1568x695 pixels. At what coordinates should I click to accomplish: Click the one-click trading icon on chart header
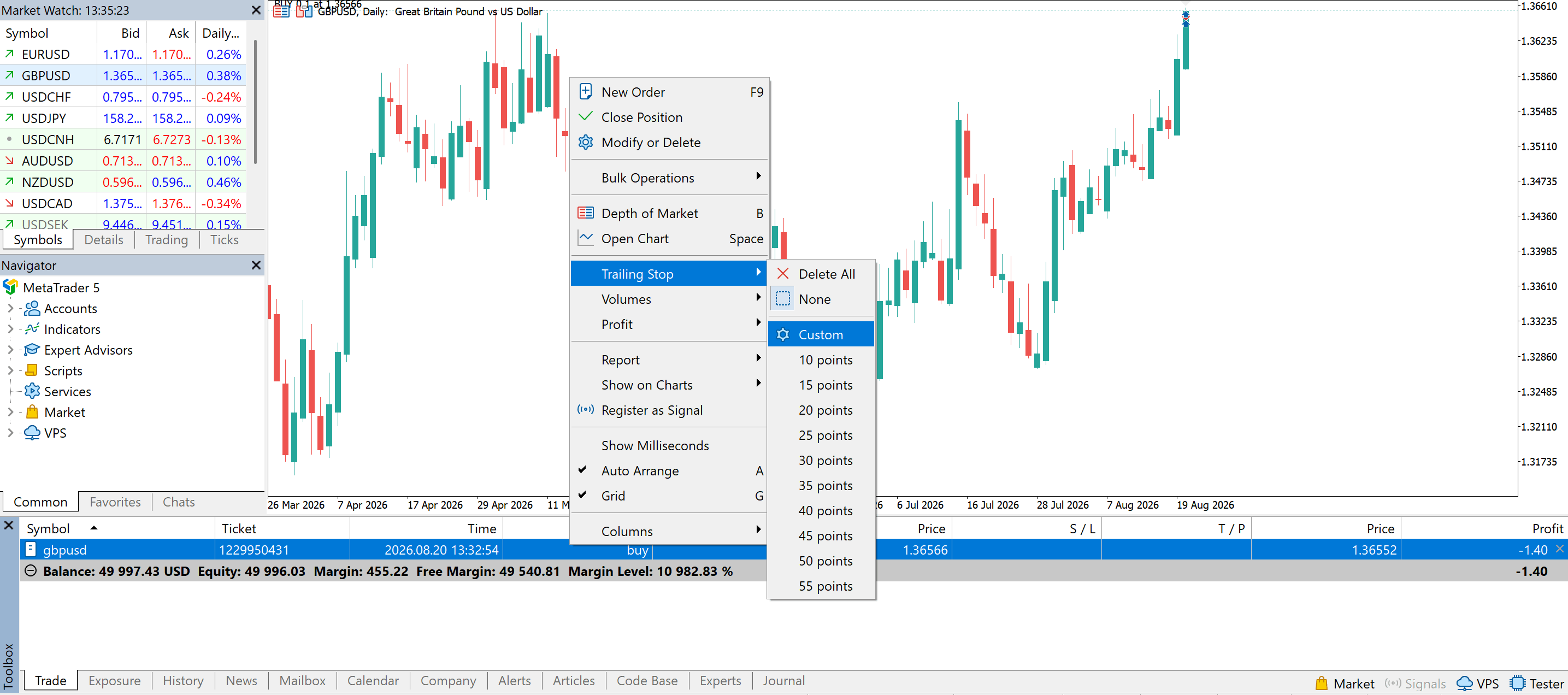click(304, 11)
